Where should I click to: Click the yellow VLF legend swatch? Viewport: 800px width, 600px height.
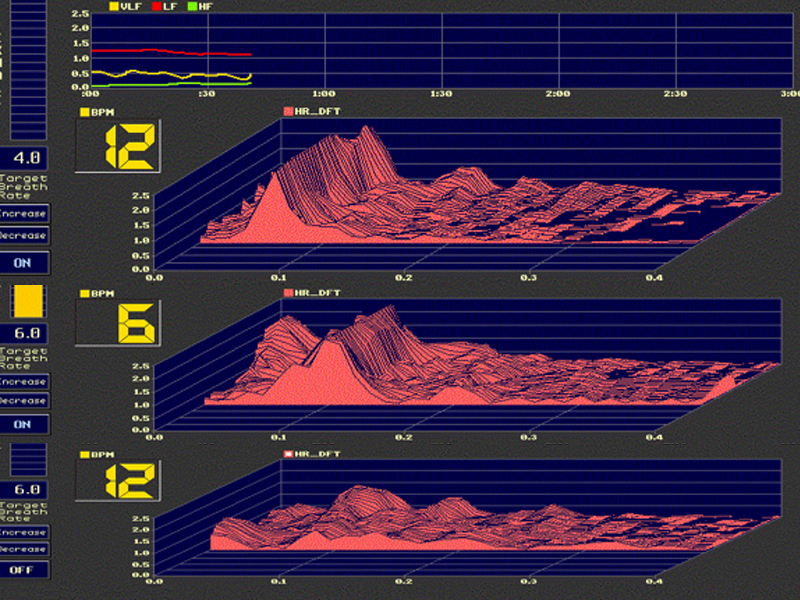click(x=114, y=7)
